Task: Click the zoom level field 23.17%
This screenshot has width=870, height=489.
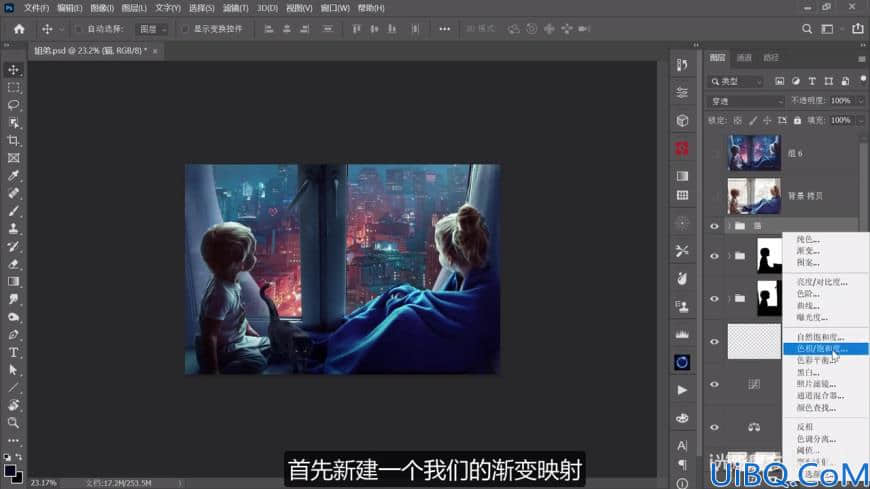Action: pos(43,483)
